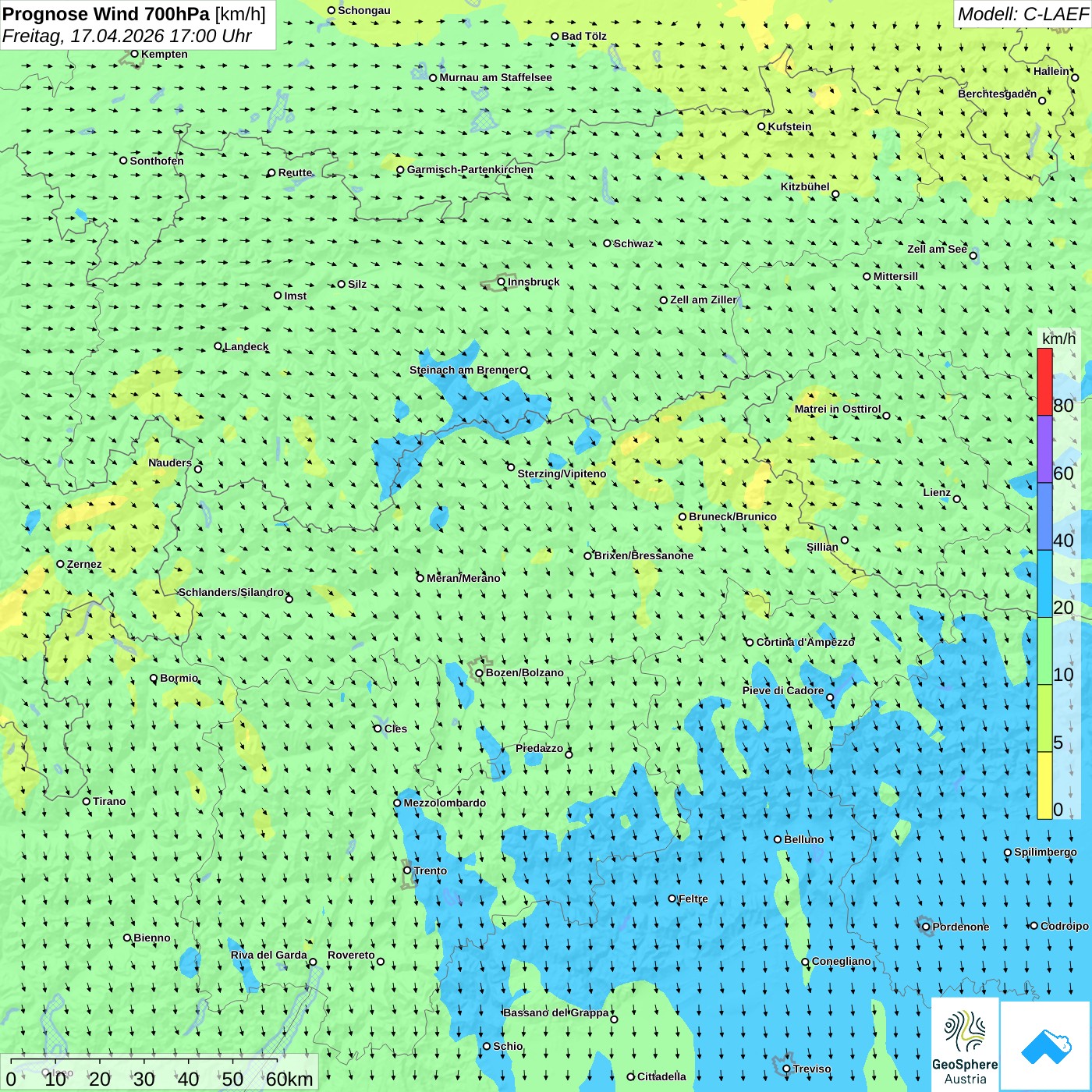
Task: Click the Innsbruck city label
Action: (534, 282)
